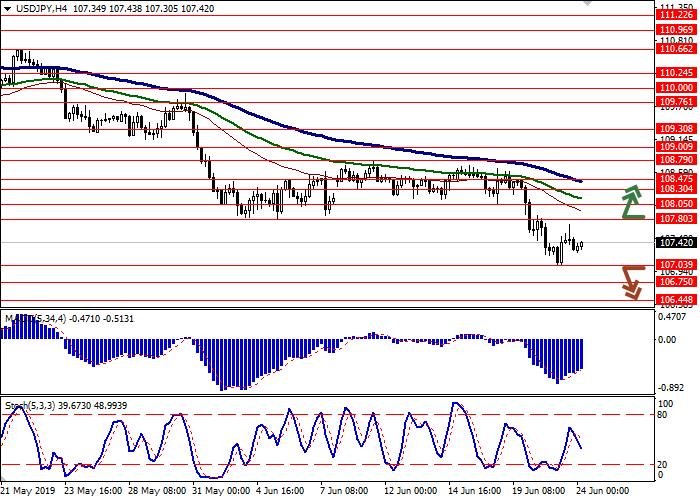Click the 107.803 price level label
The height and width of the screenshot is (500, 700).
[x=676, y=218]
